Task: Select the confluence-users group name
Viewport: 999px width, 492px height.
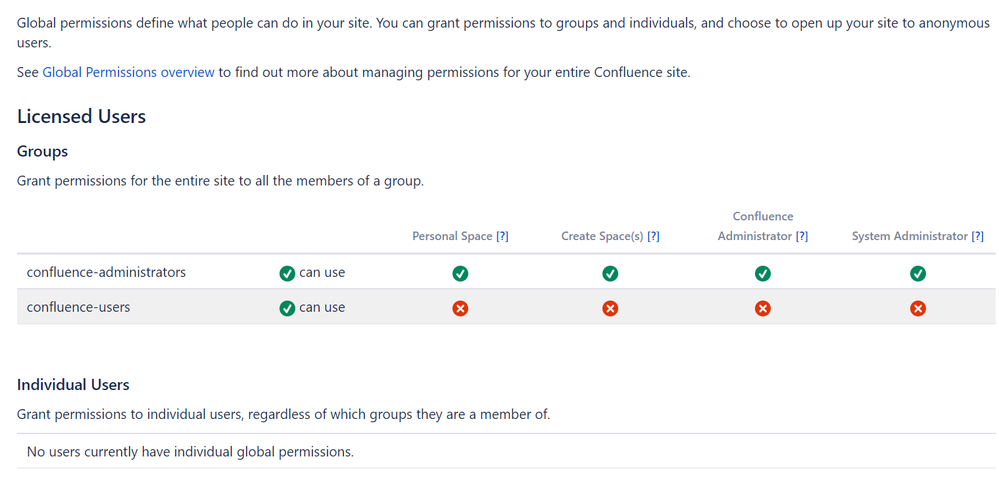Action: (78, 307)
